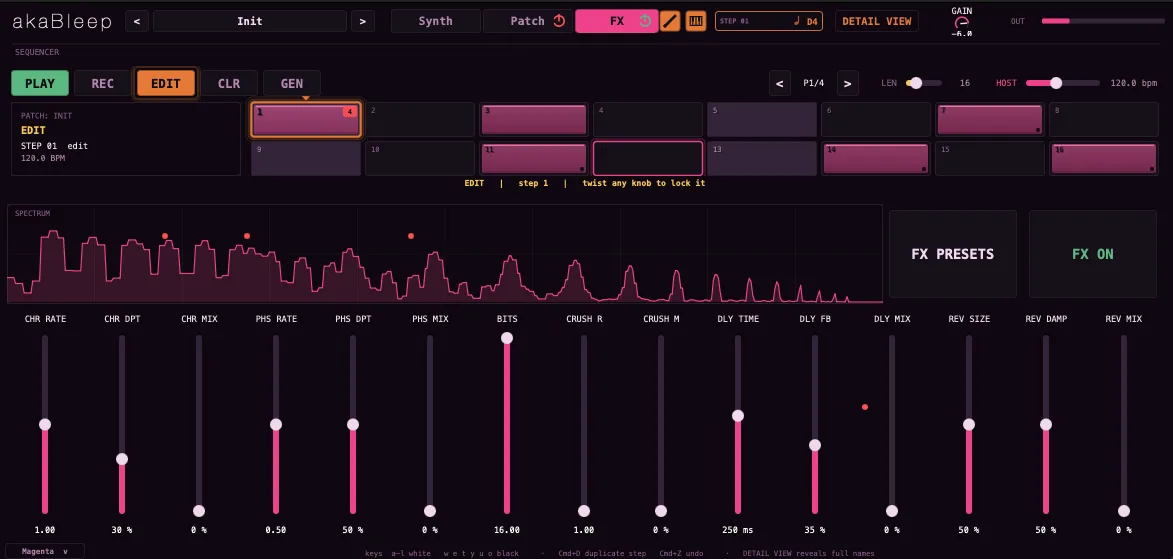Go to next pattern page arrow
1173x559 pixels.
tap(847, 83)
